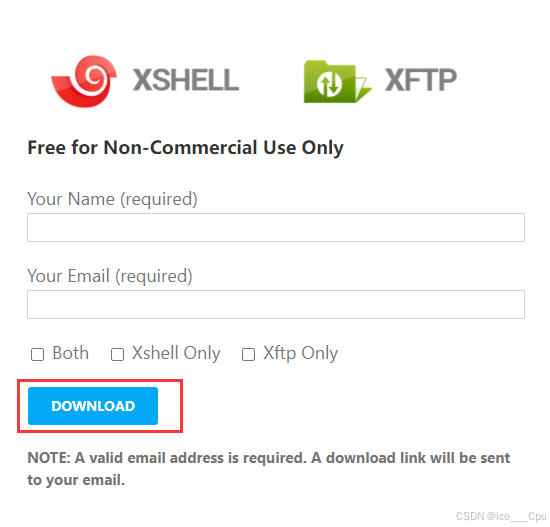Click the white swirl center of Xshell logo
Screen dimensions: 550x527
pyautogui.click(x=93, y=75)
